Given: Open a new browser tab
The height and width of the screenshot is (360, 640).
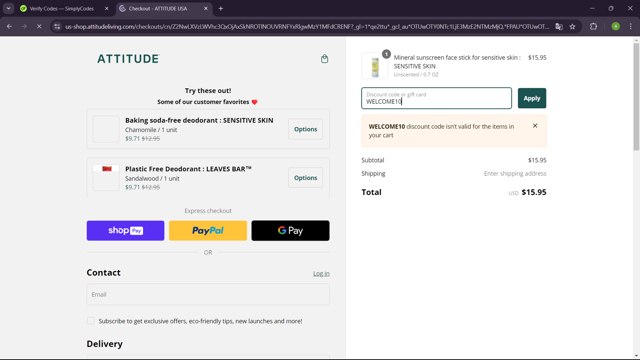Looking at the screenshot, I should point(220,9).
